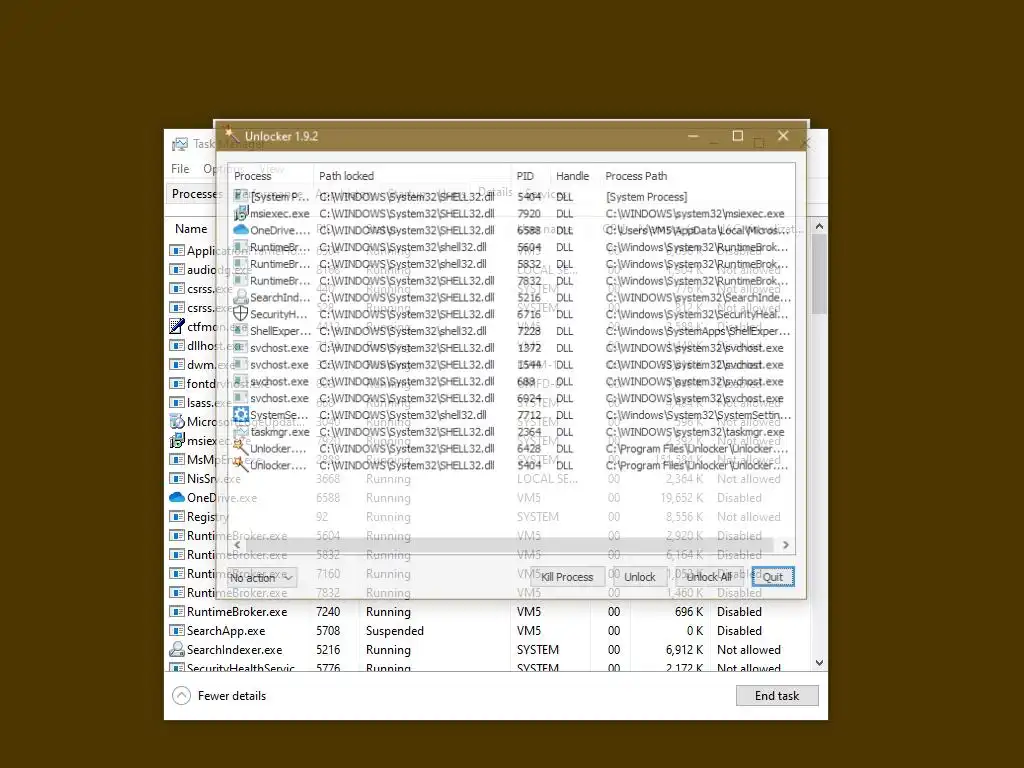This screenshot has width=1024, height=768.
Task: Select the [System P... icon in Unlocker
Action: [240, 196]
